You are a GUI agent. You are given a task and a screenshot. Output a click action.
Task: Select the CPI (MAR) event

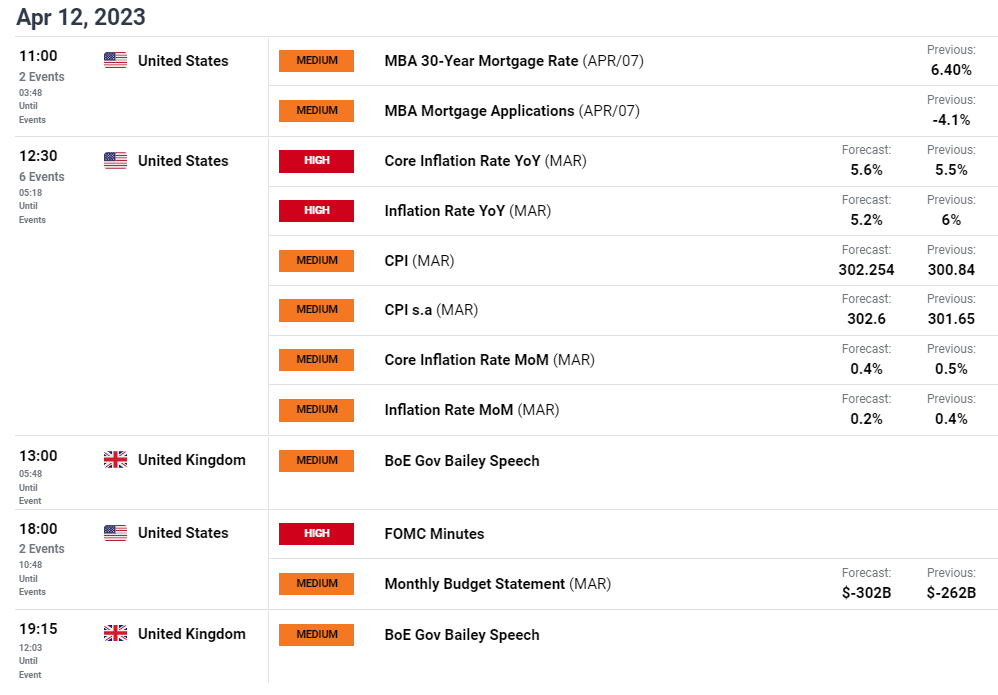(x=633, y=260)
